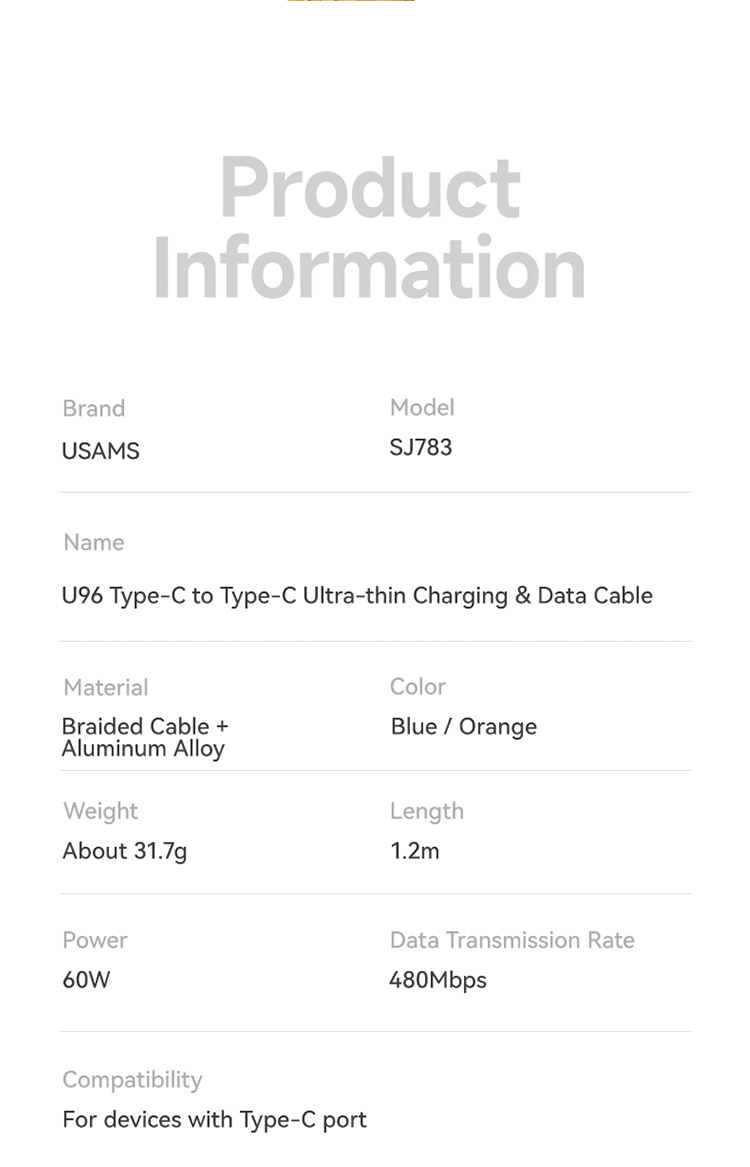The image size is (750, 1167).
Task: Select the Weight label
Action: click(x=100, y=811)
